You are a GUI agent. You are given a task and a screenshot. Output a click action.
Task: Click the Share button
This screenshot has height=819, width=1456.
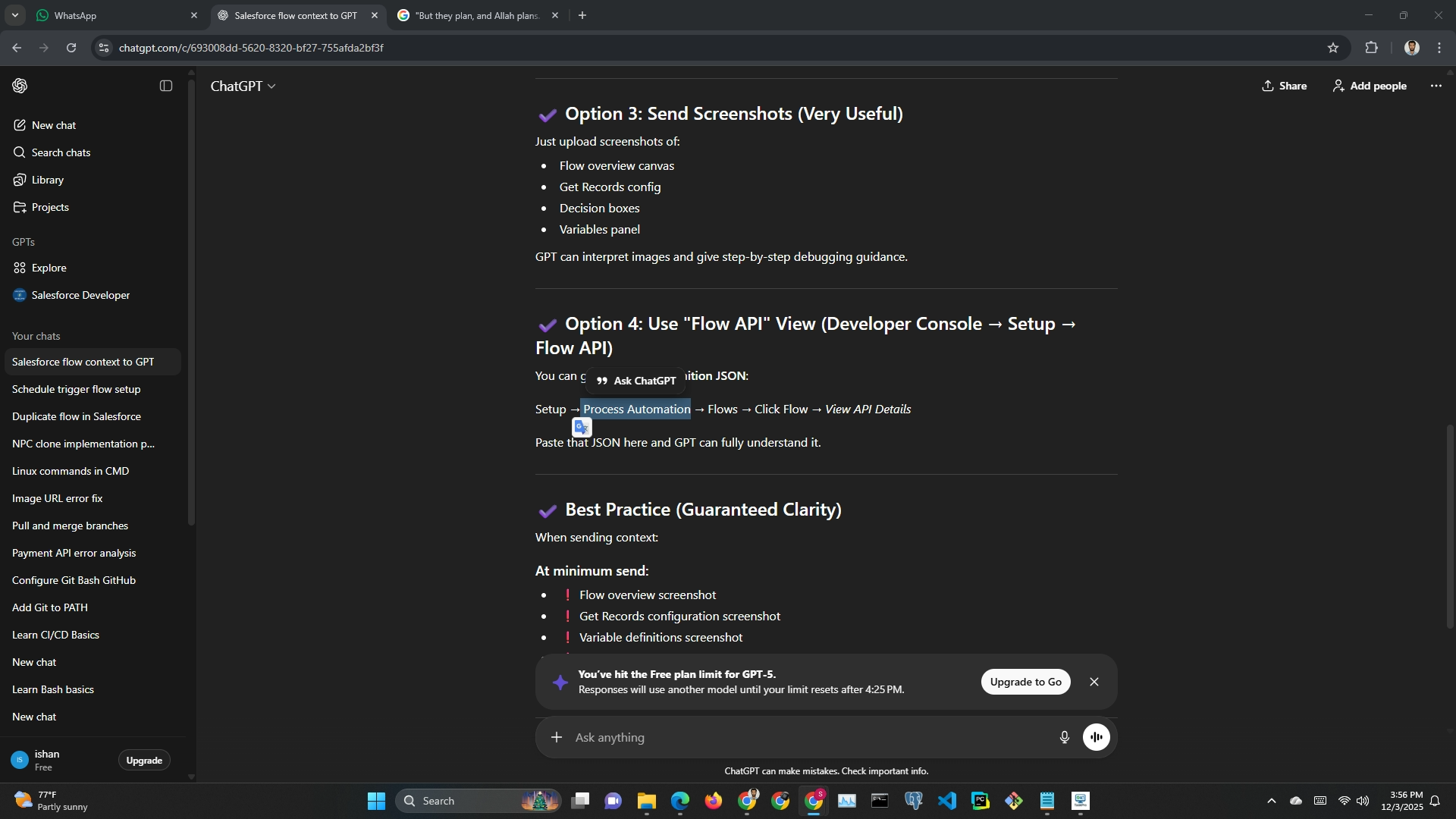click(x=1284, y=86)
